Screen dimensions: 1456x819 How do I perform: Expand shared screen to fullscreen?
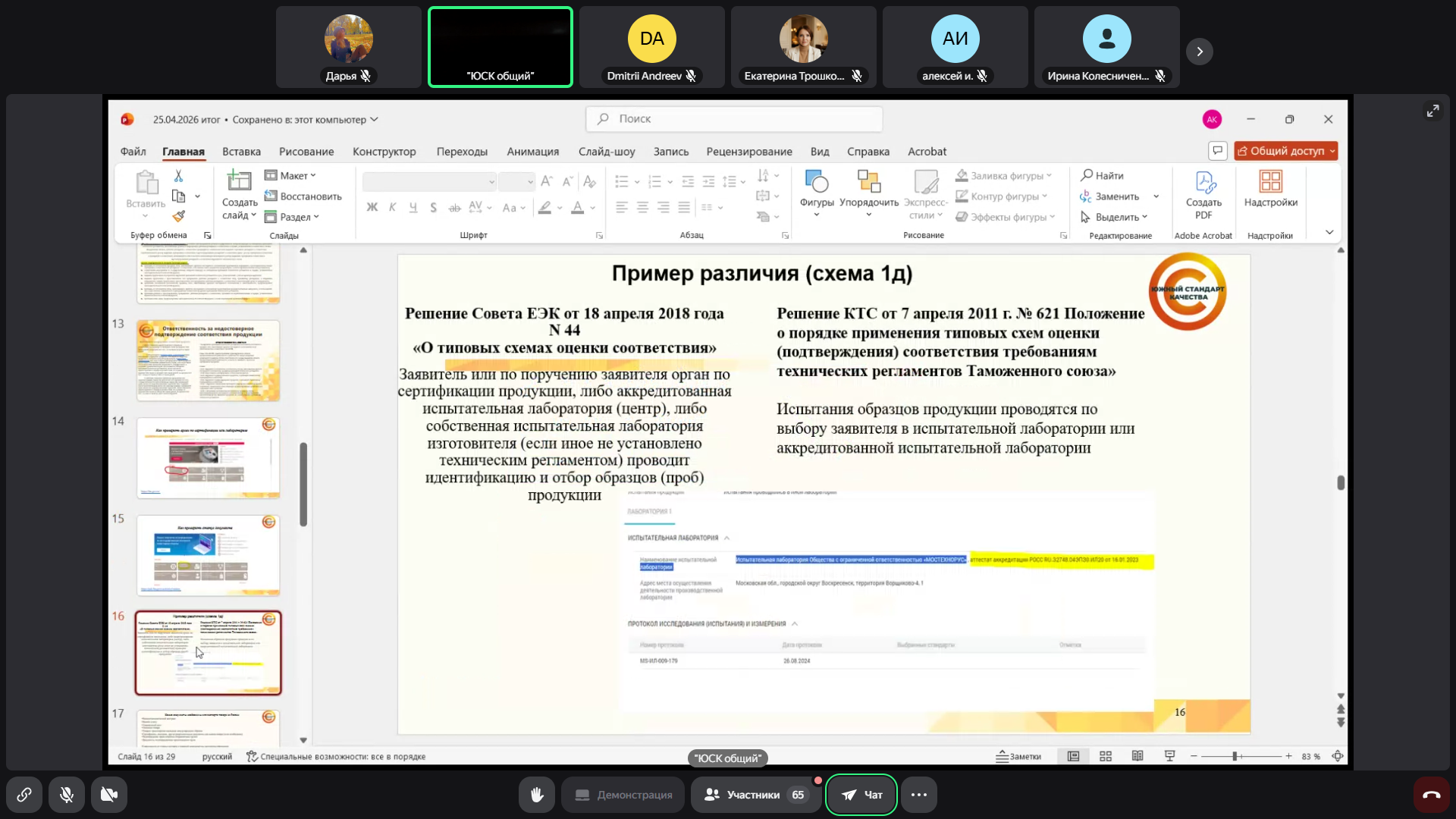[x=1432, y=111]
